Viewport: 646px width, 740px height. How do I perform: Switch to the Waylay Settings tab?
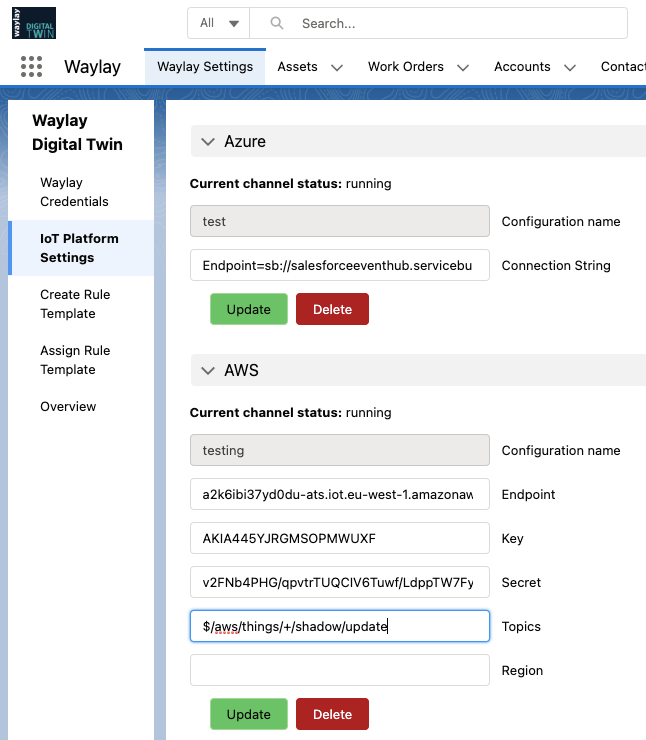[x=205, y=67]
